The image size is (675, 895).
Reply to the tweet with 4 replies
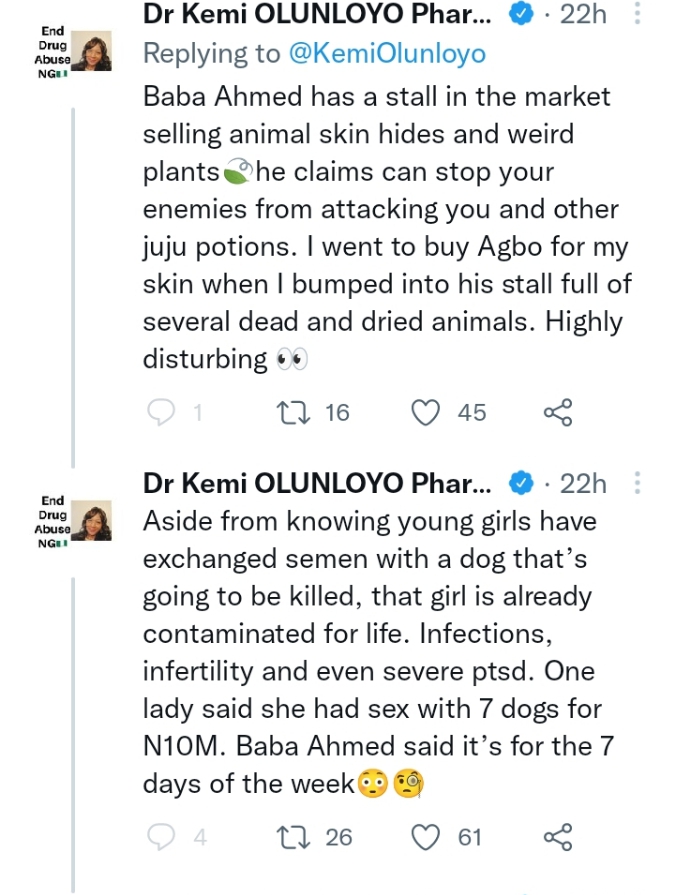tap(162, 836)
